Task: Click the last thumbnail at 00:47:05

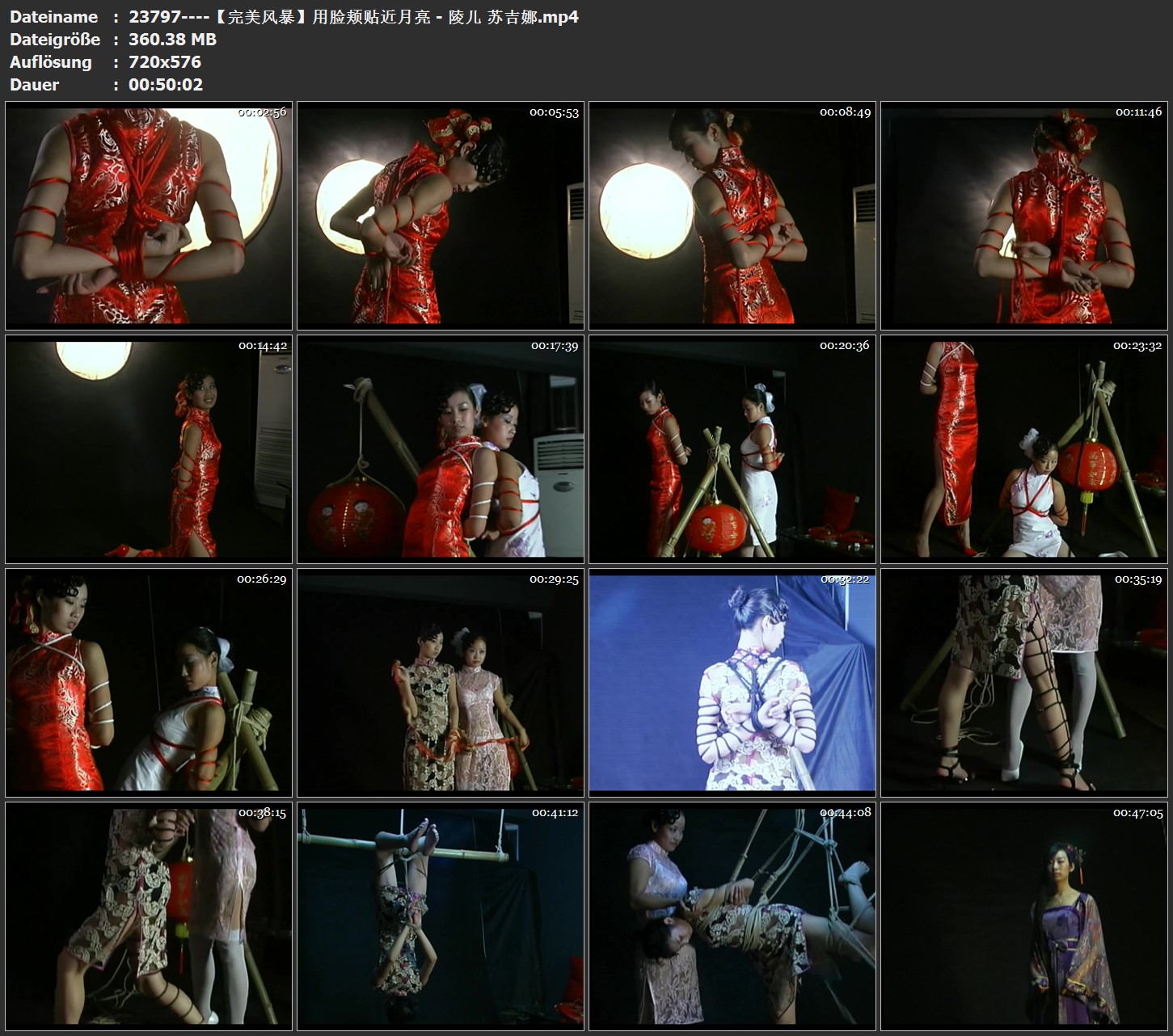Action: pyautogui.click(x=1024, y=916)
